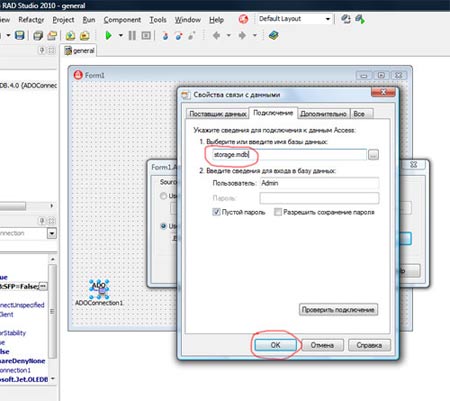Switch to the Поставщик данных tab
This screenshot has height=401, width=450.
click(x=217, y=114)
